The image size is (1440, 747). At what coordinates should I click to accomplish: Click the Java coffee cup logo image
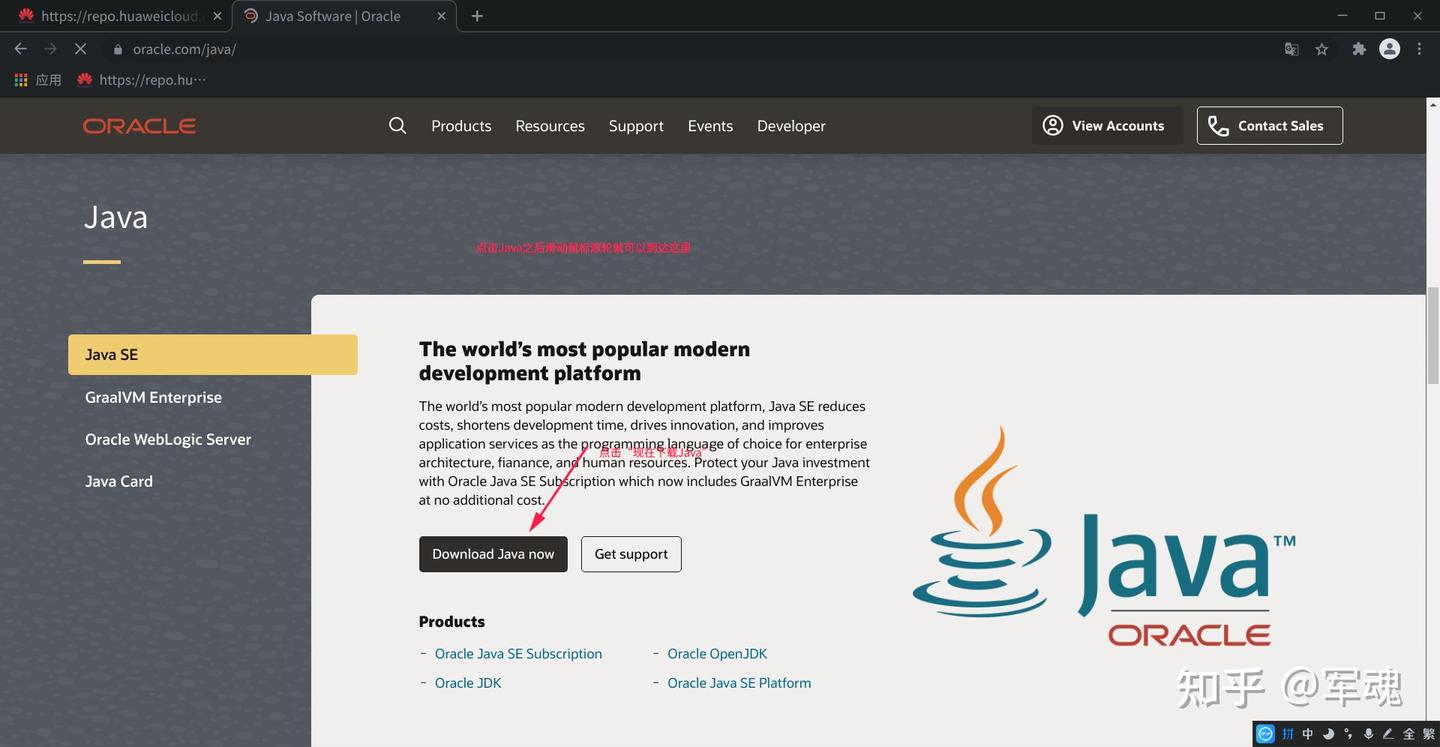(x=1104, y=536)
